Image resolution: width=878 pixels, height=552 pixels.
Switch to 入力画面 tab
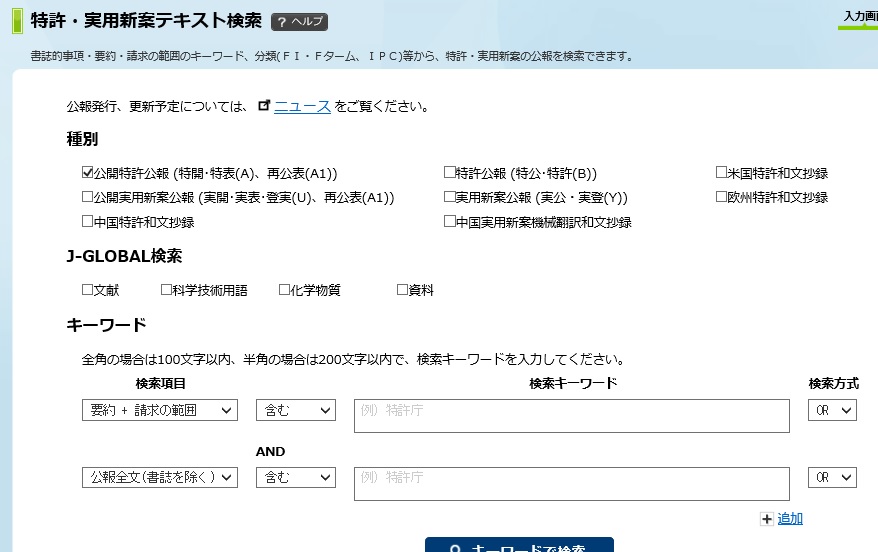click(860, 17)
